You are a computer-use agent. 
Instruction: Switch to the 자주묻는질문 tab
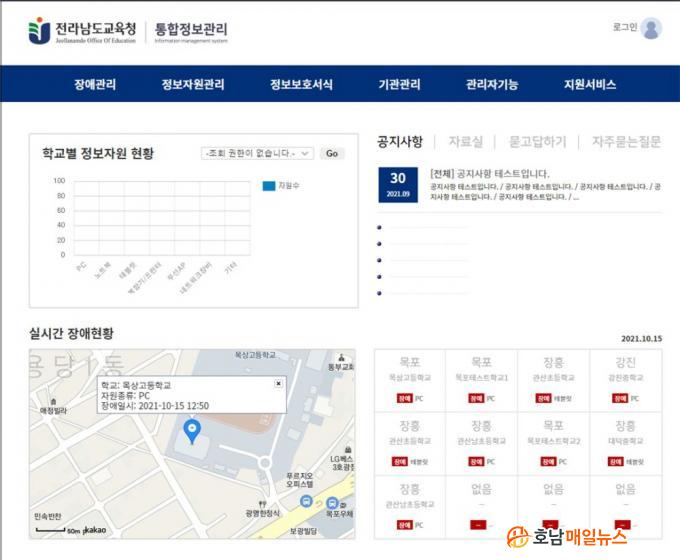tap(626, 142)
